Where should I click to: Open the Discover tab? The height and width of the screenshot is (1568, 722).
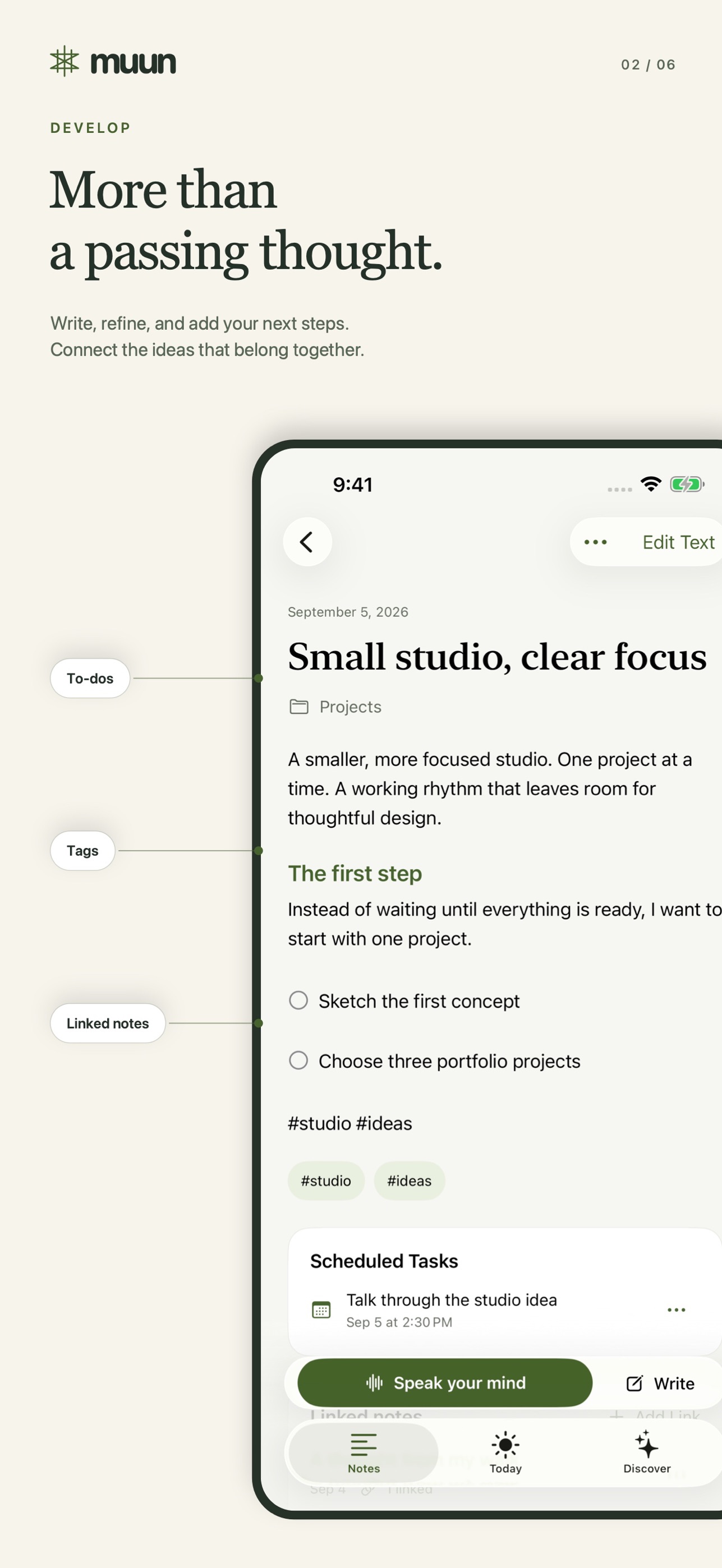click(646, 1453)
